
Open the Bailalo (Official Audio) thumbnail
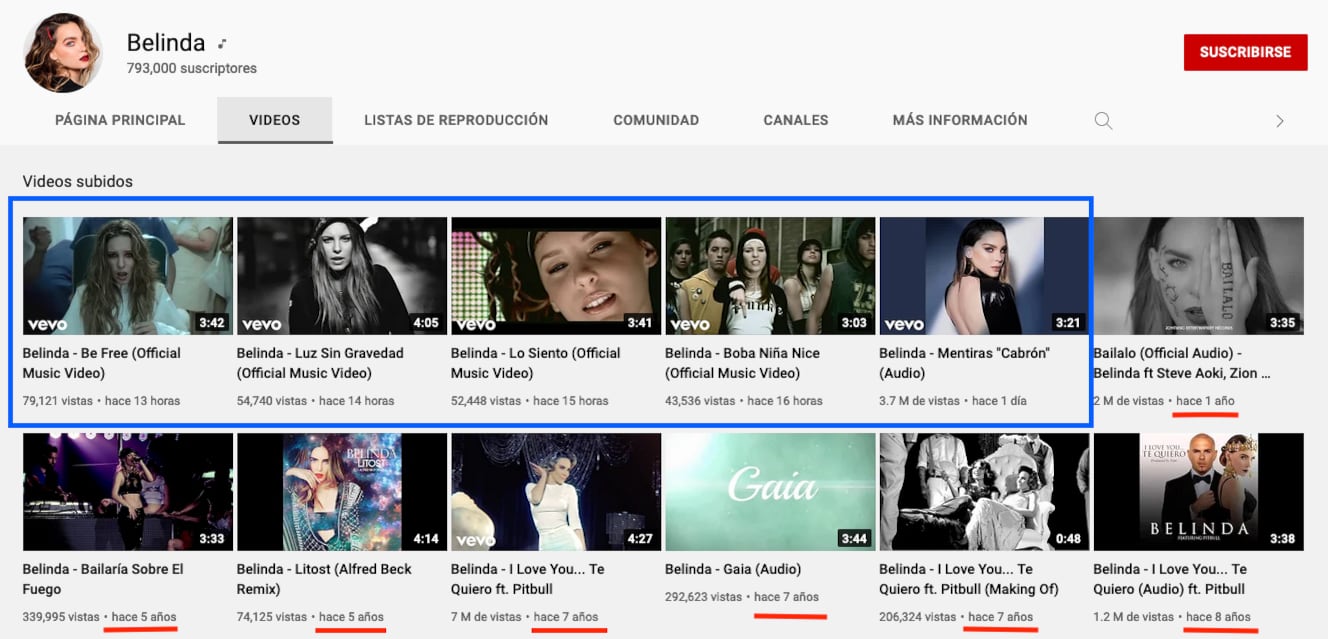click(x=1198, y=276)
